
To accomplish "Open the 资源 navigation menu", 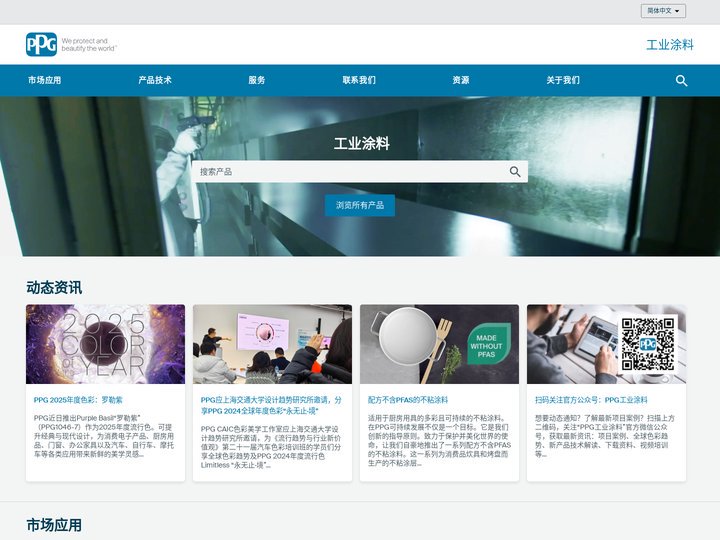I will (x=461, y=80).
